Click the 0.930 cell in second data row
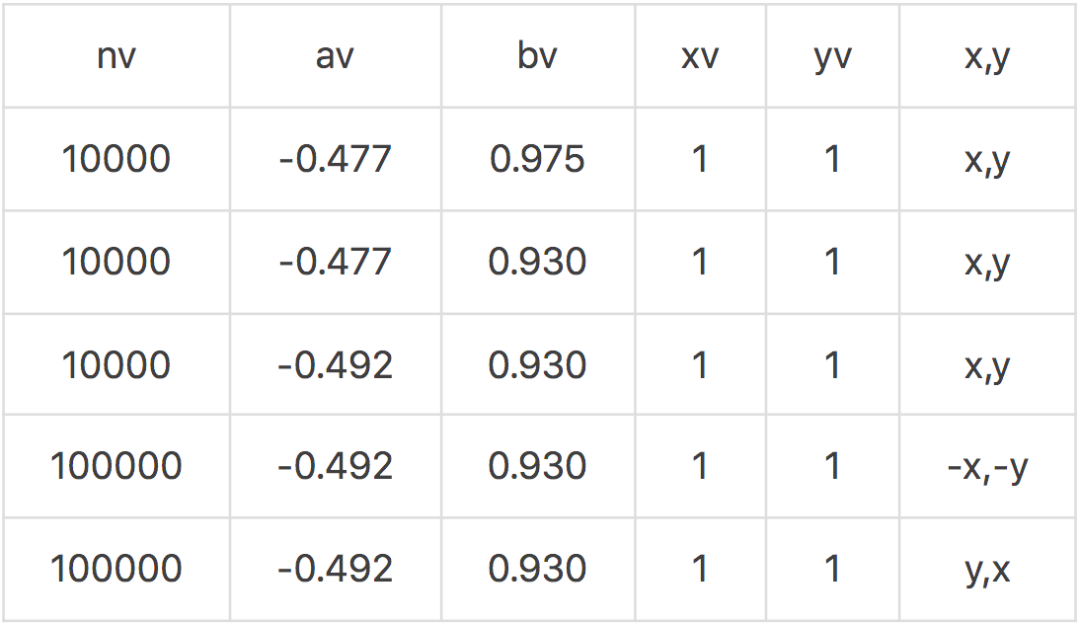 coord(537,262)
